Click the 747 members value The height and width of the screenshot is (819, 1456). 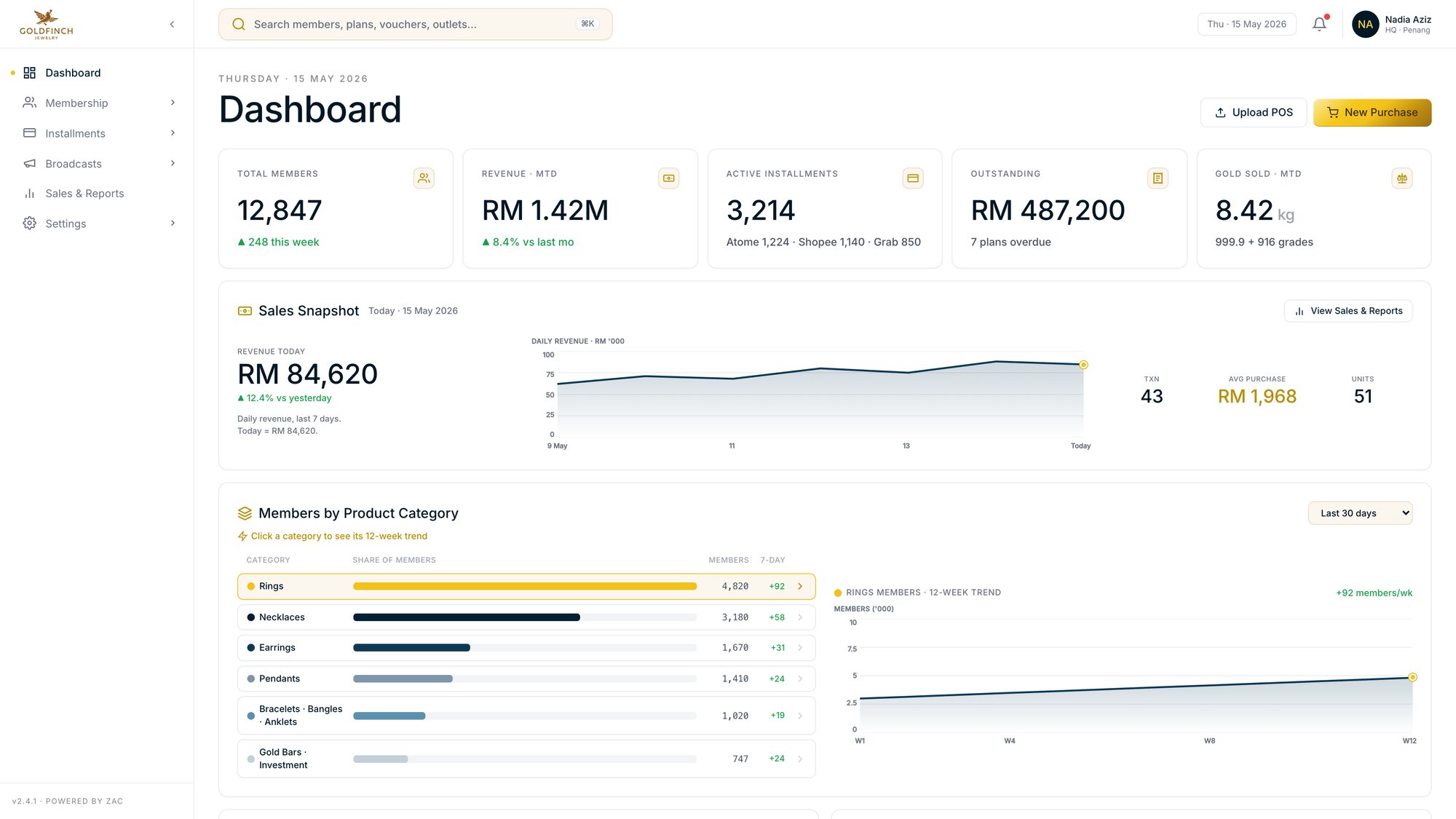click(x=740, y=759)
